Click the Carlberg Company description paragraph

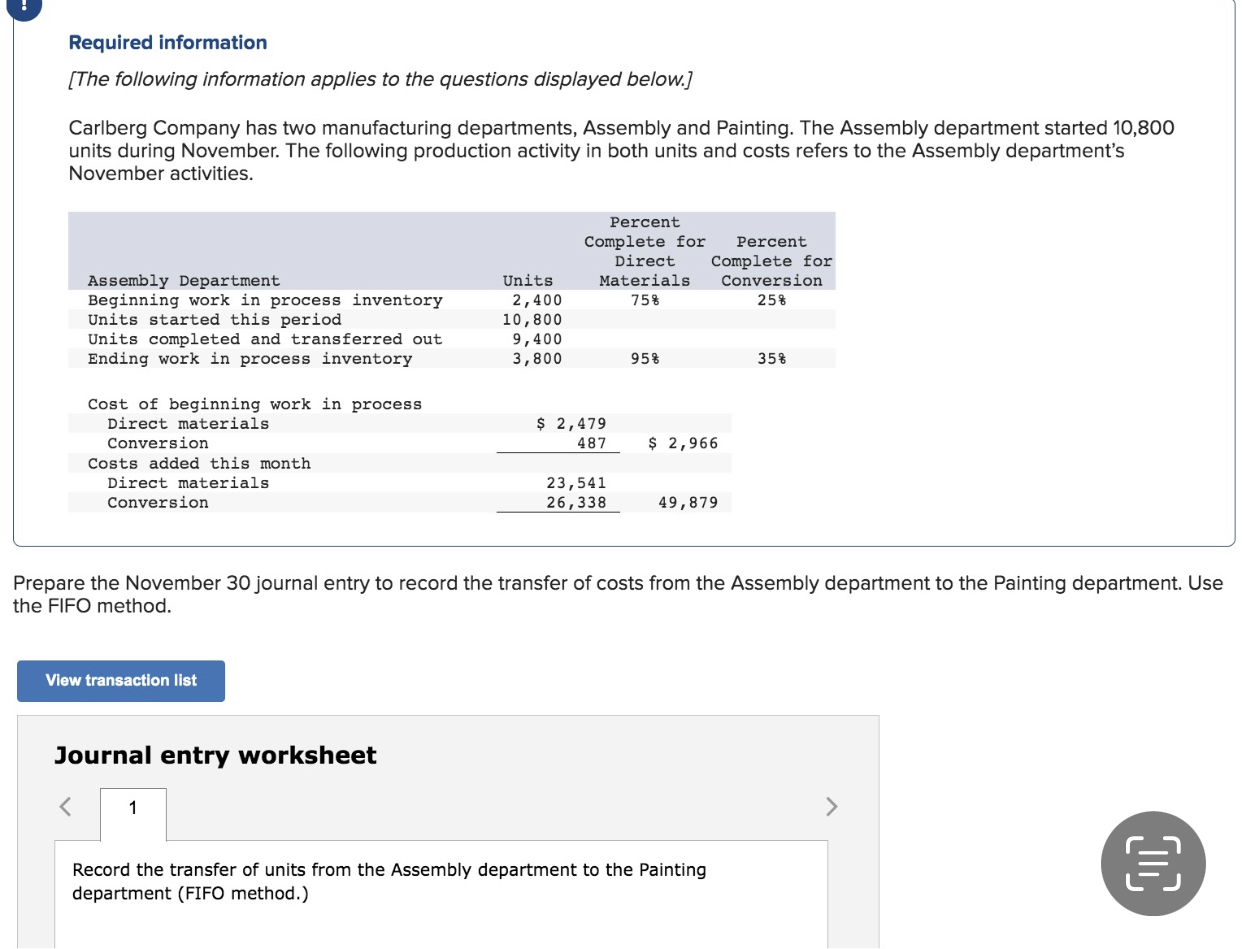621,151
